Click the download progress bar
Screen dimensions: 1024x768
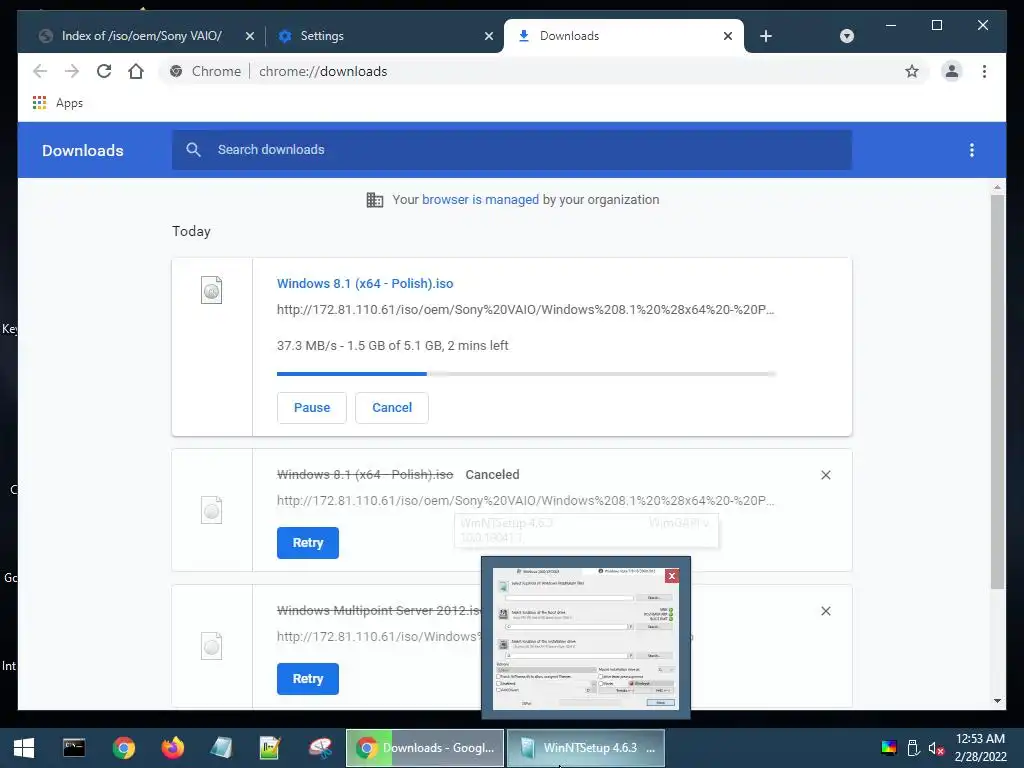click(x=526, y=374)
